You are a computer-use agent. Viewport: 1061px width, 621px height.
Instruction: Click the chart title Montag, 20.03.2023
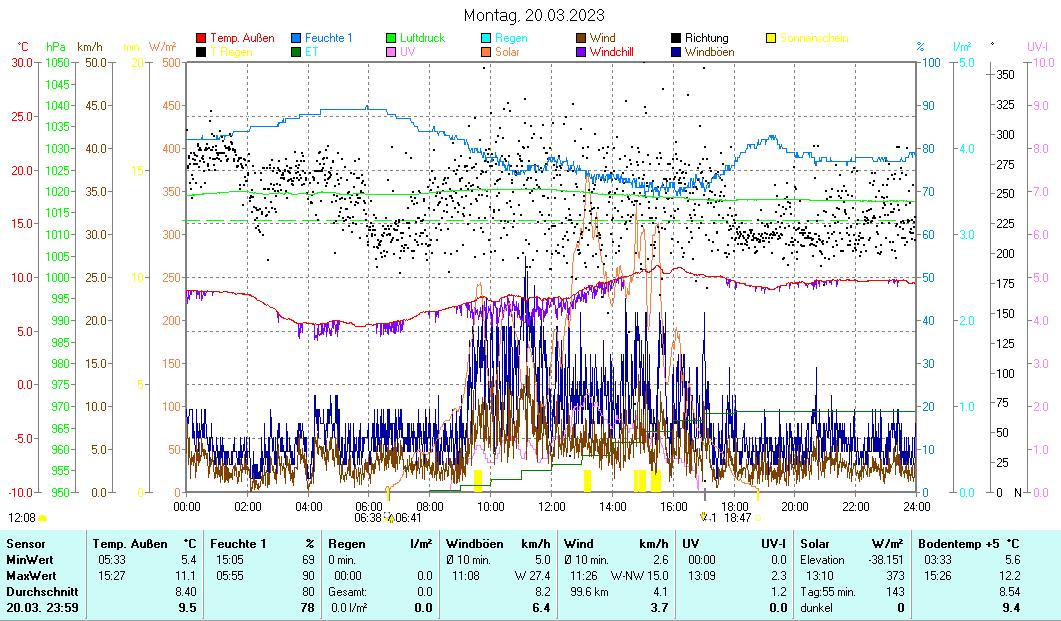coord(534,16)
